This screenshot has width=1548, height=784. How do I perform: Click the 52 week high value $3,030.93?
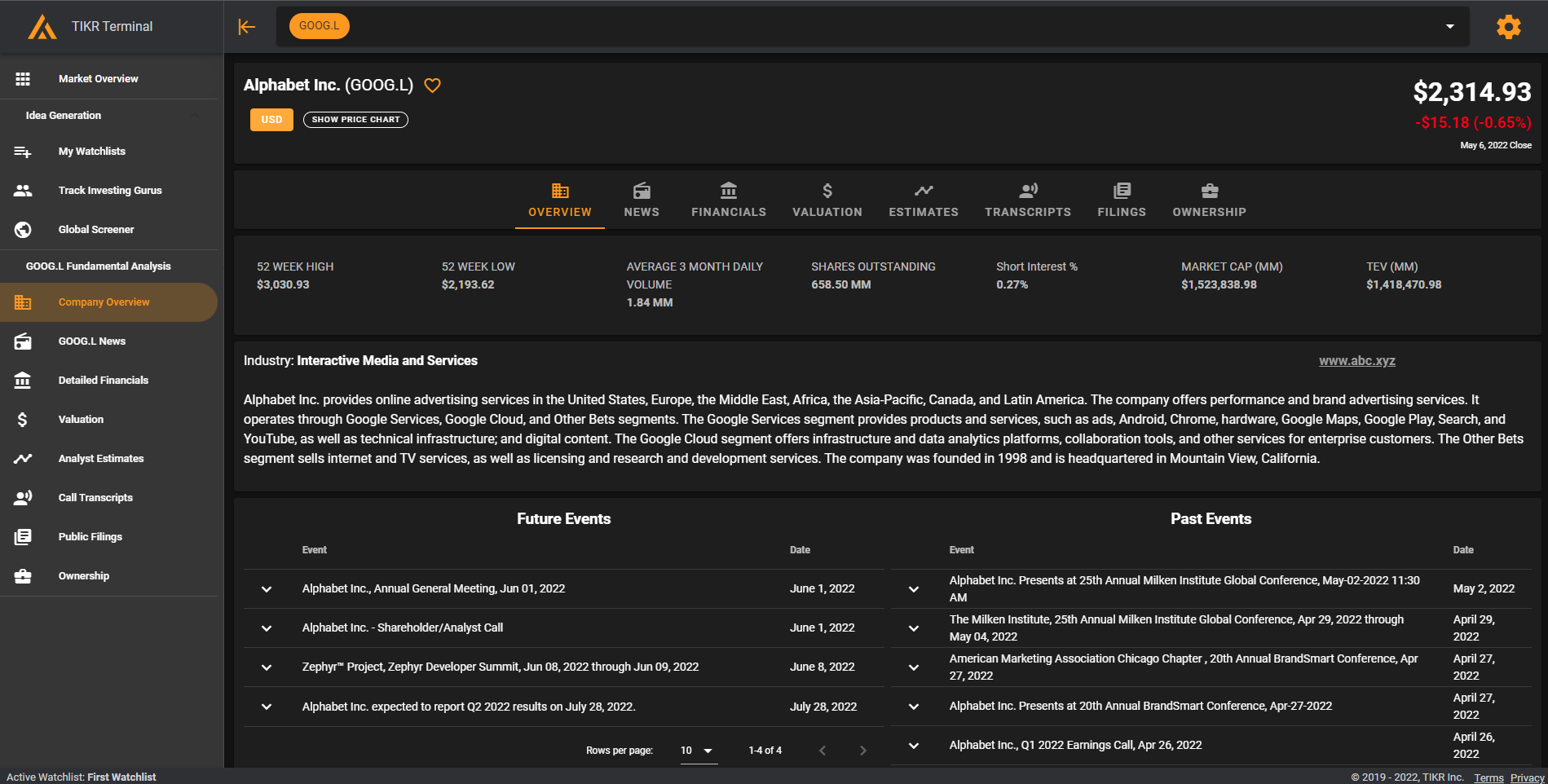283,284
